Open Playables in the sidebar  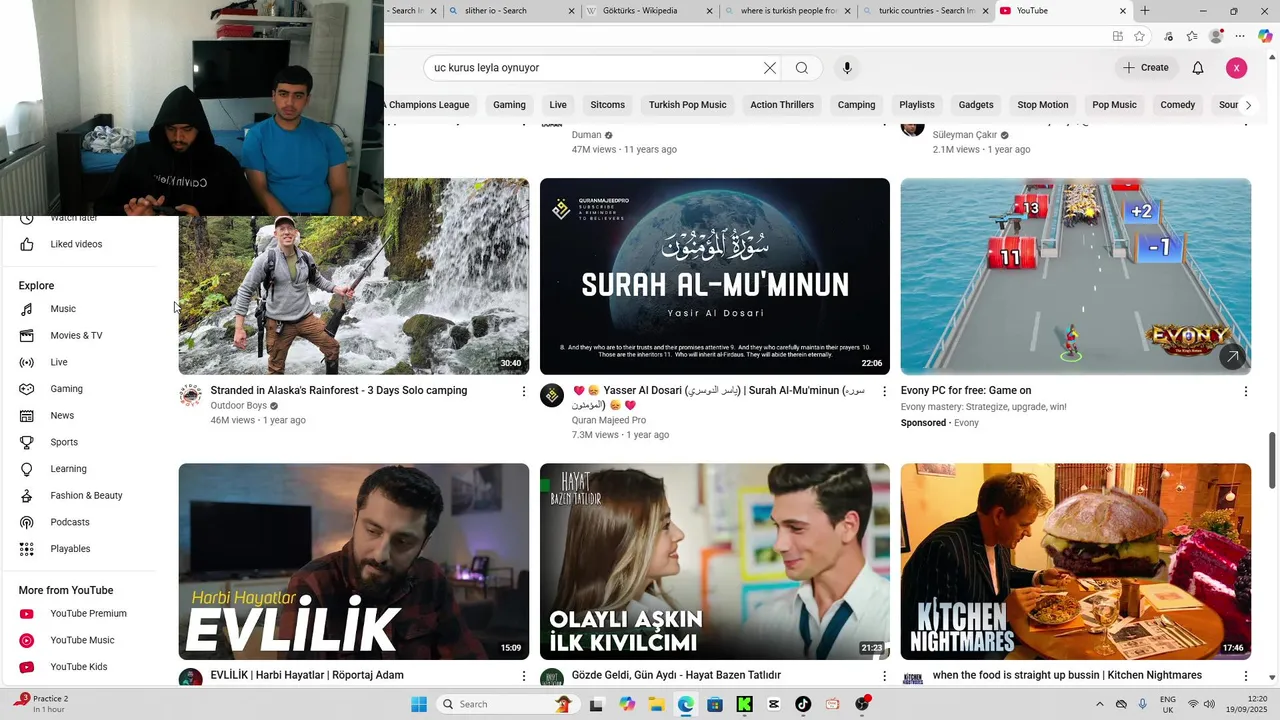tap(70, 549)
